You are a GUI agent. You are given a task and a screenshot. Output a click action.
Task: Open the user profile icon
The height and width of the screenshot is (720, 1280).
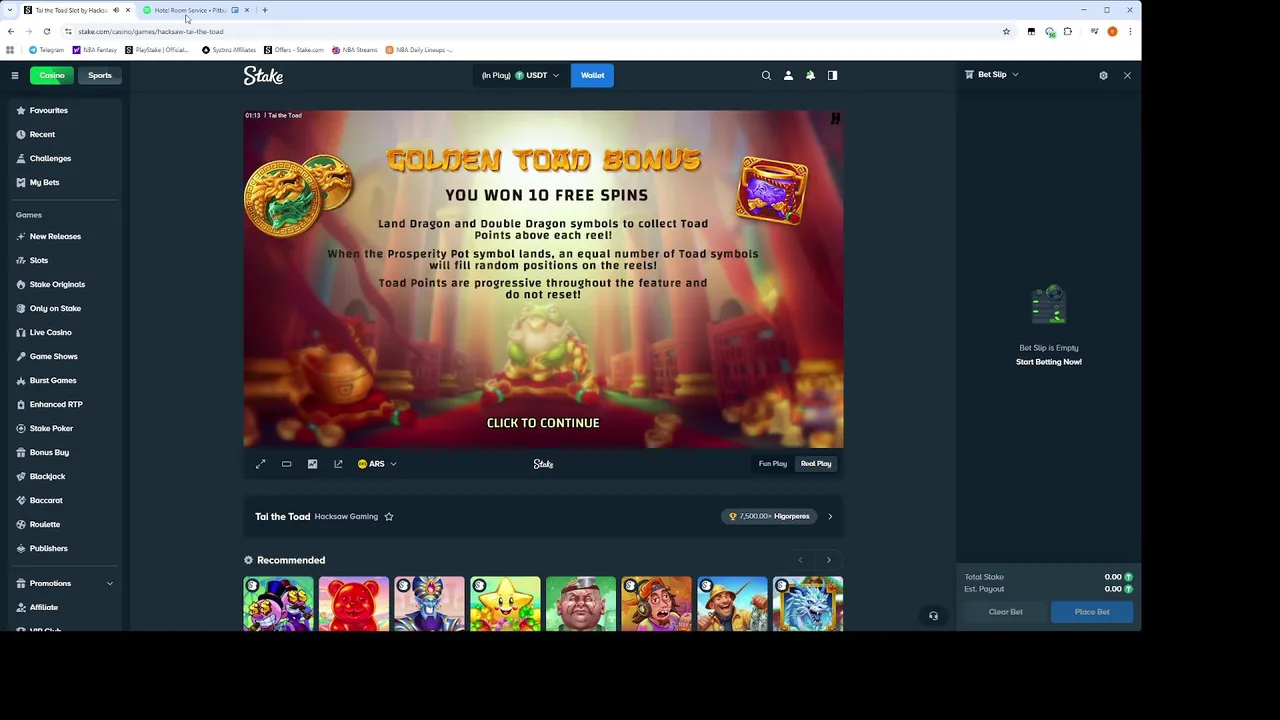(788, 75)
